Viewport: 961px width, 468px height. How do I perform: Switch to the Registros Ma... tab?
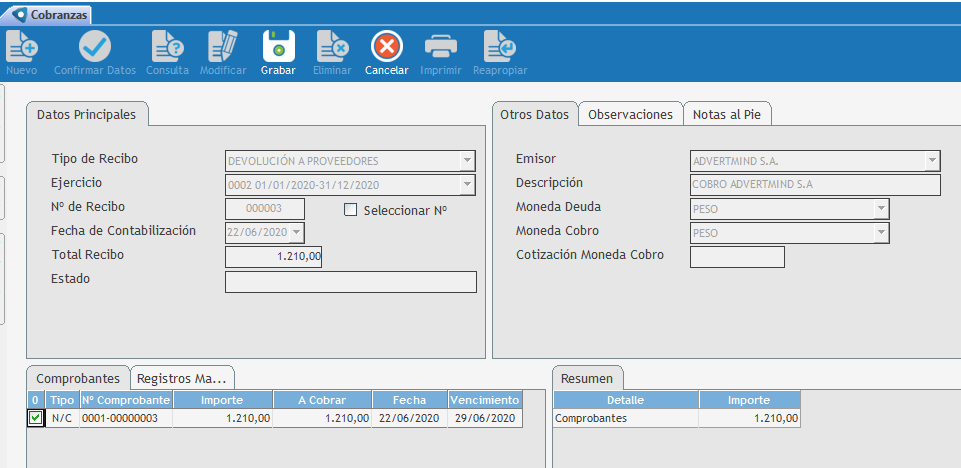[x=183, y=378]
